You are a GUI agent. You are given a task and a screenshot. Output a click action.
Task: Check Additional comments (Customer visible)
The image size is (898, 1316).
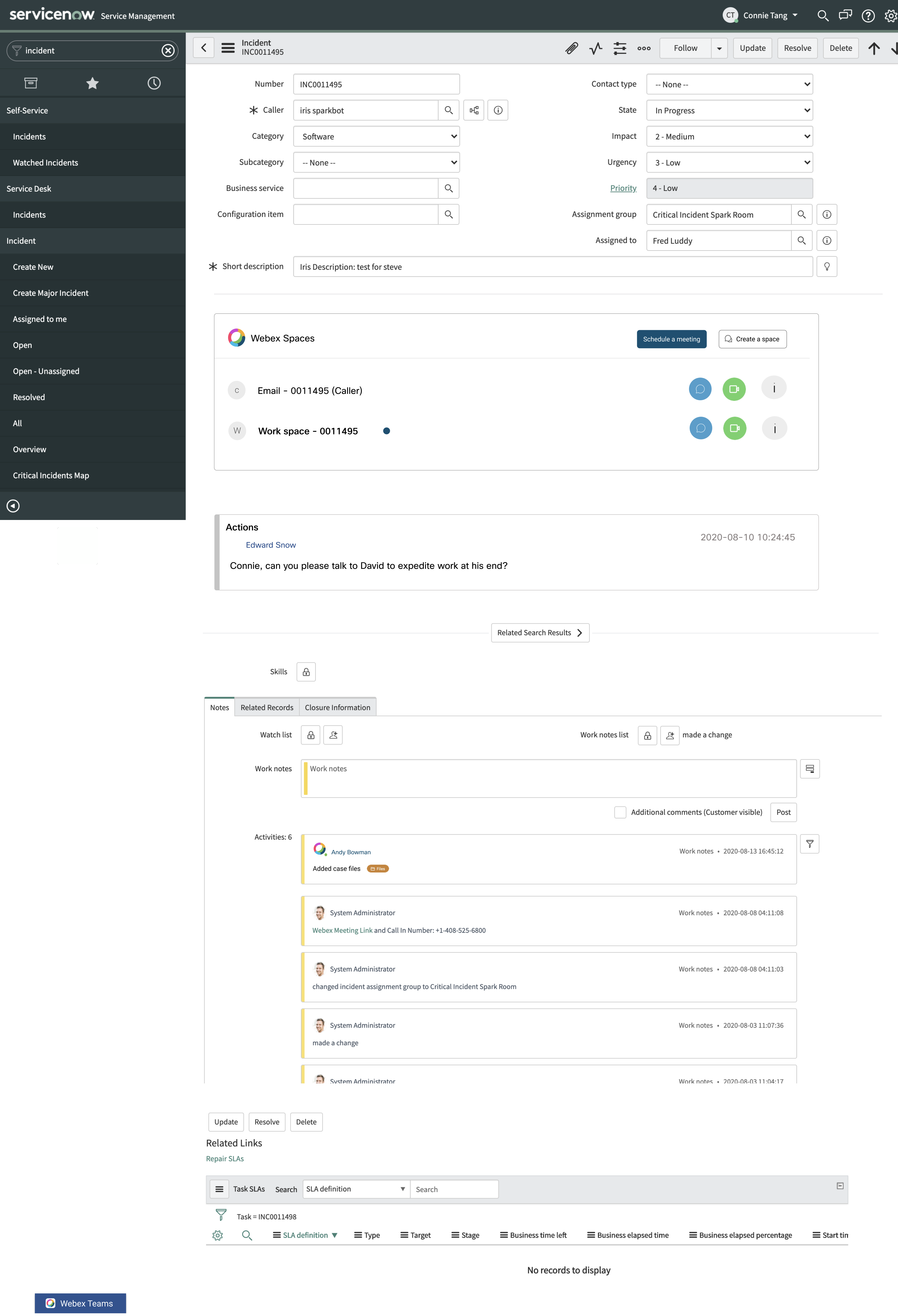[621, 813]
